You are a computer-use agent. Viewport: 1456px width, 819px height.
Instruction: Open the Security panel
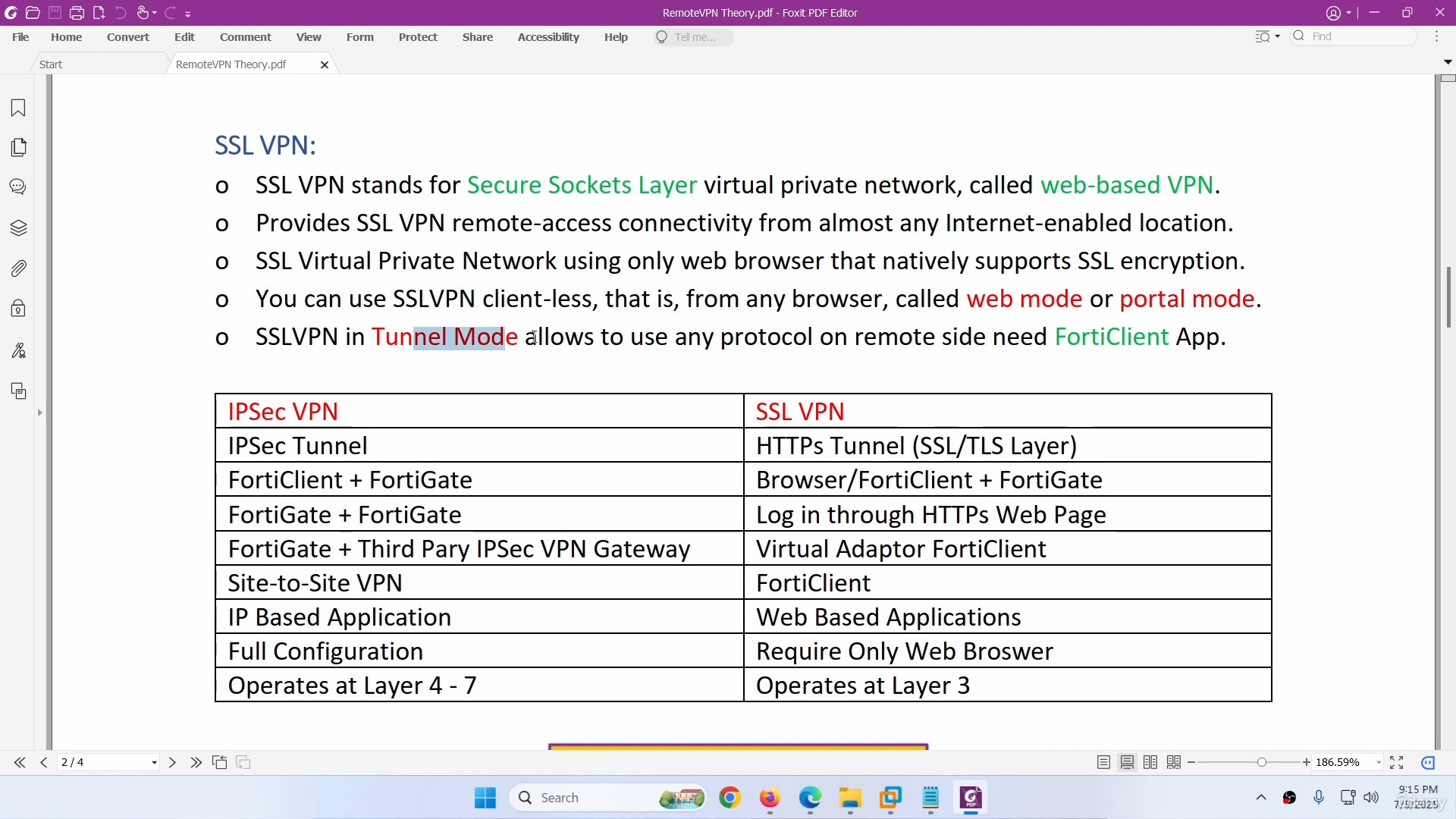point(18,308)
